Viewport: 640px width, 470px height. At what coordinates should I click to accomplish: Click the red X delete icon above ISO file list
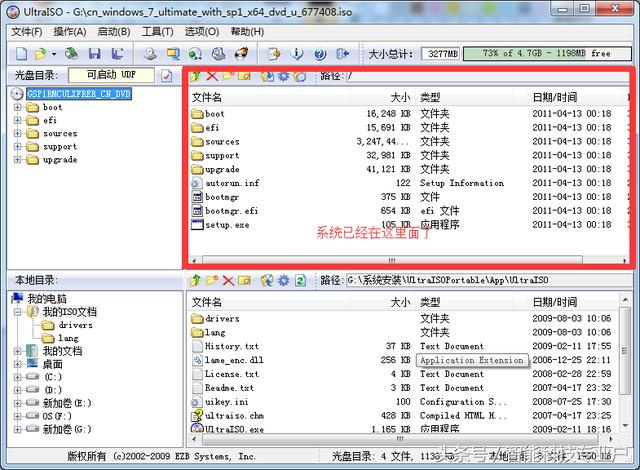coord(212,76)
